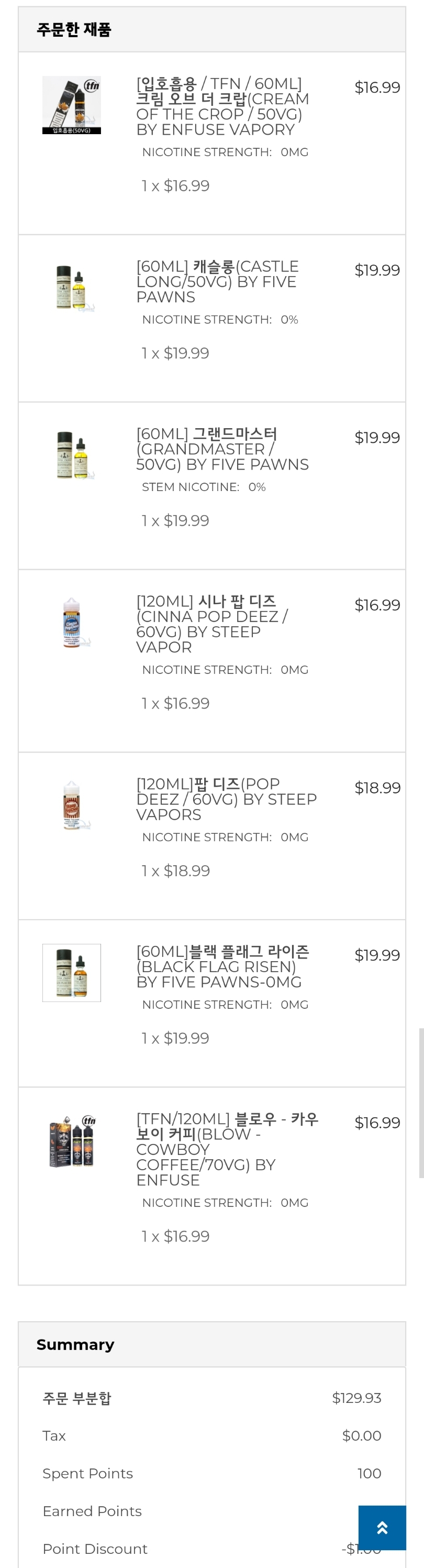The image size is (424, 1568).
Task: Click the Castle Long bottle thumbnail image
Action: pyautogui.click(x=72, y=288)
